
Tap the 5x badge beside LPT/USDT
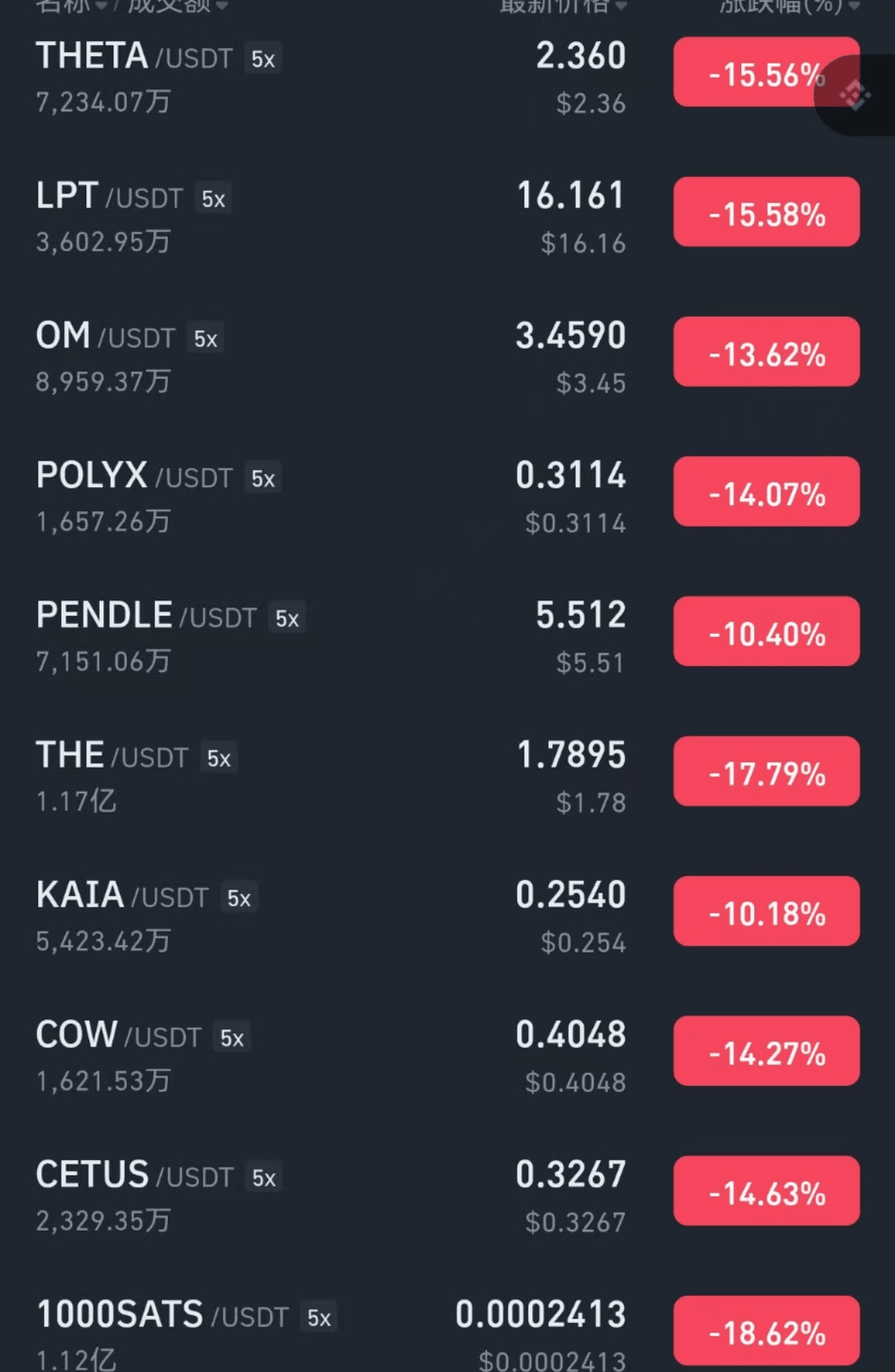click(x=213, y=199)
